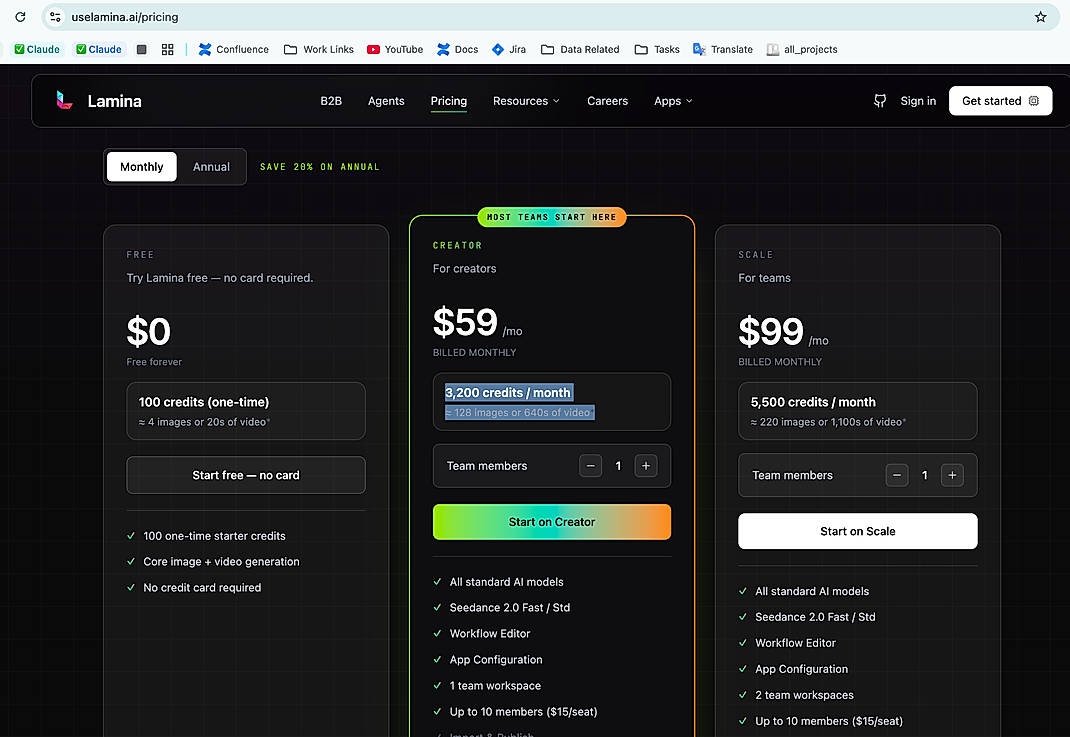Click the Start on Creator button

point(551,522)
